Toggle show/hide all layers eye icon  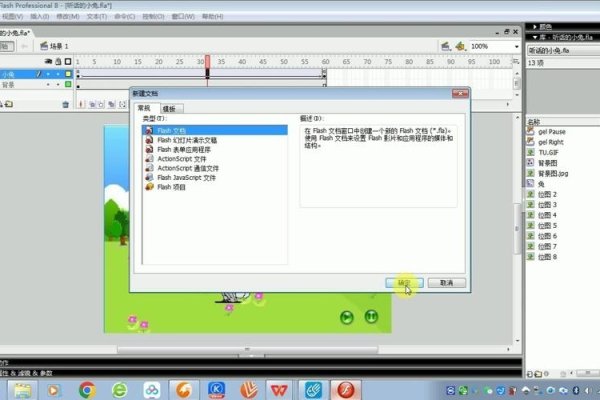(48, 62)
